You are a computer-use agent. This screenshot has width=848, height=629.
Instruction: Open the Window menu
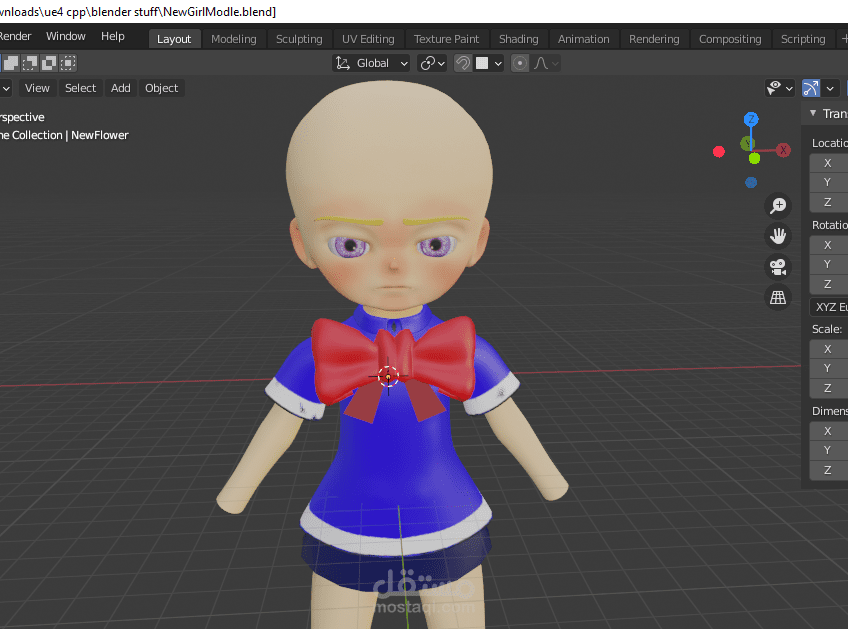(66, 35)
